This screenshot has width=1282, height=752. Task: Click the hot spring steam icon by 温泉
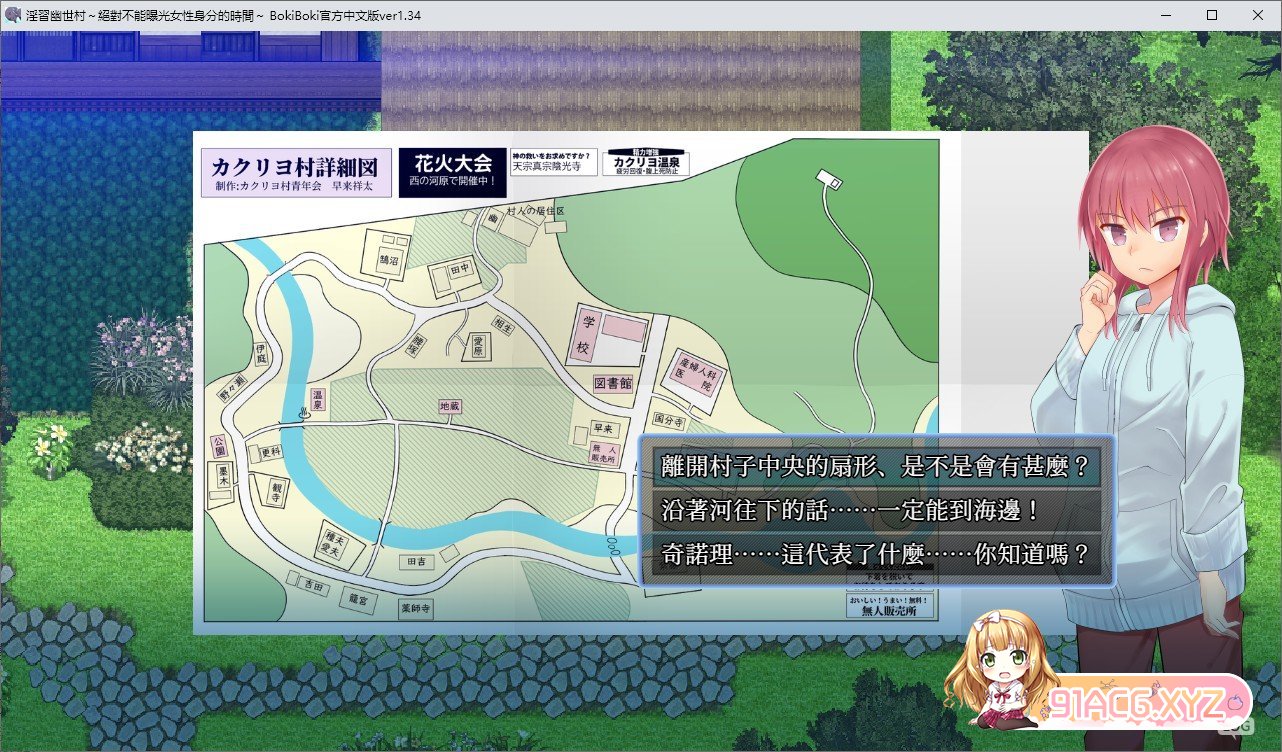(x=302, y=412)
